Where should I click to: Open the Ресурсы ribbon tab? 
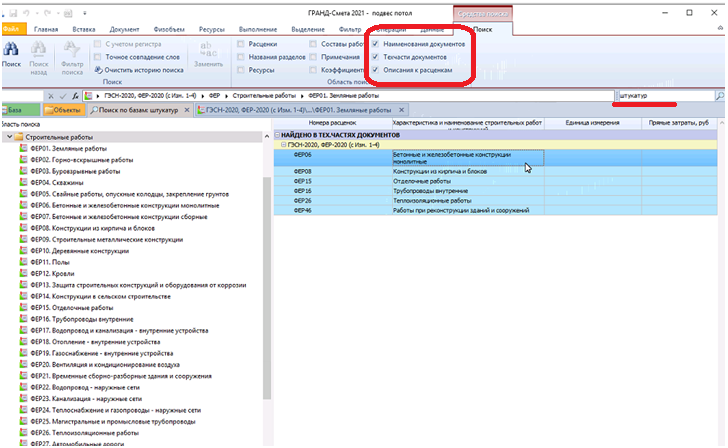pyautogui.click(x=212, y=29)
